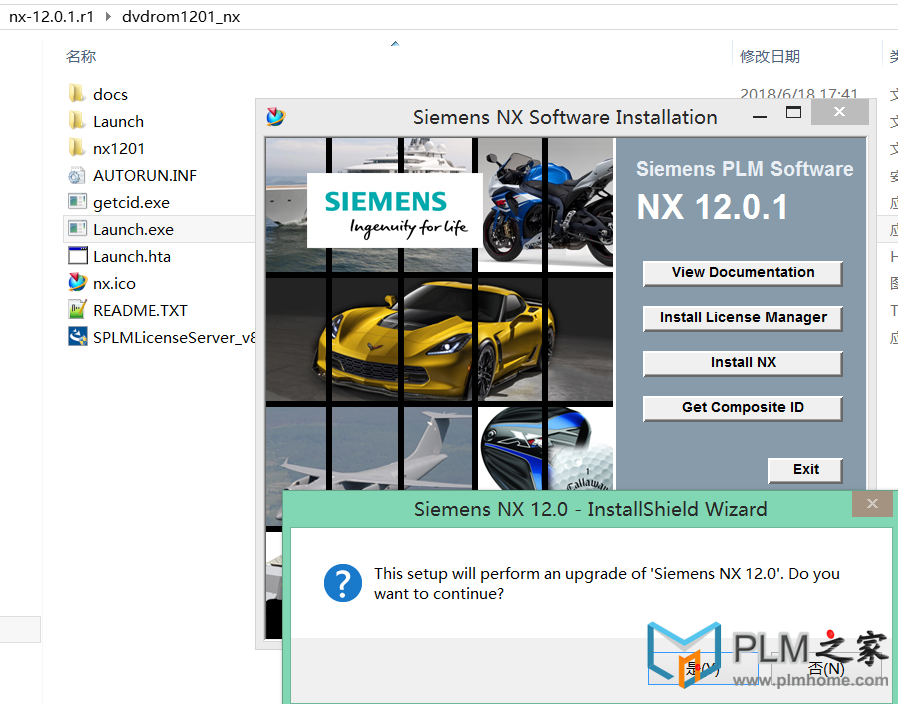The image size is (898, 704).
Task: Click Get Composite ID button
Action: pyautogui.click(x=743, y=408)
